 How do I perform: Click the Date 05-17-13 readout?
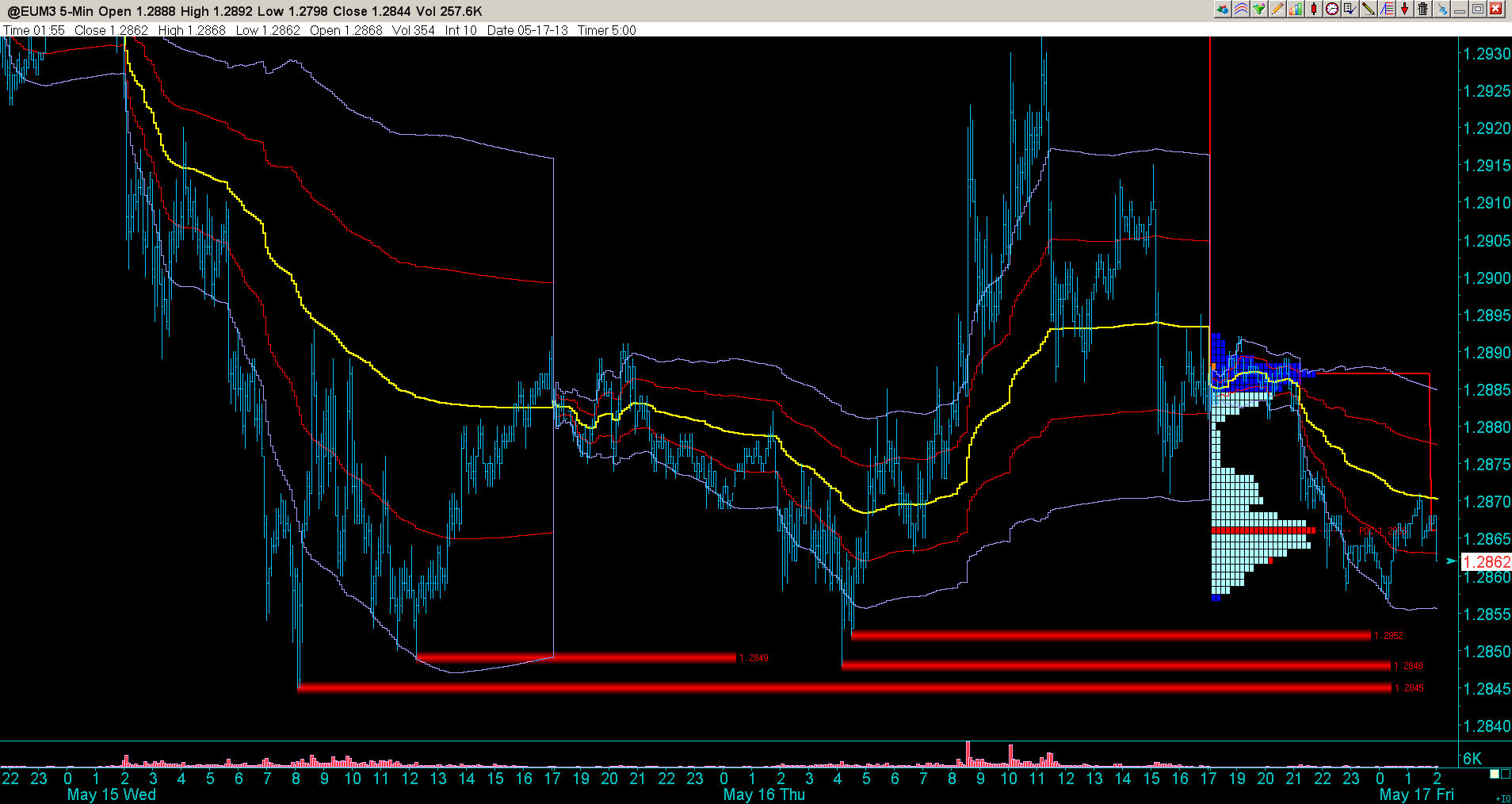pyautogui.click(x=528, y=30)
